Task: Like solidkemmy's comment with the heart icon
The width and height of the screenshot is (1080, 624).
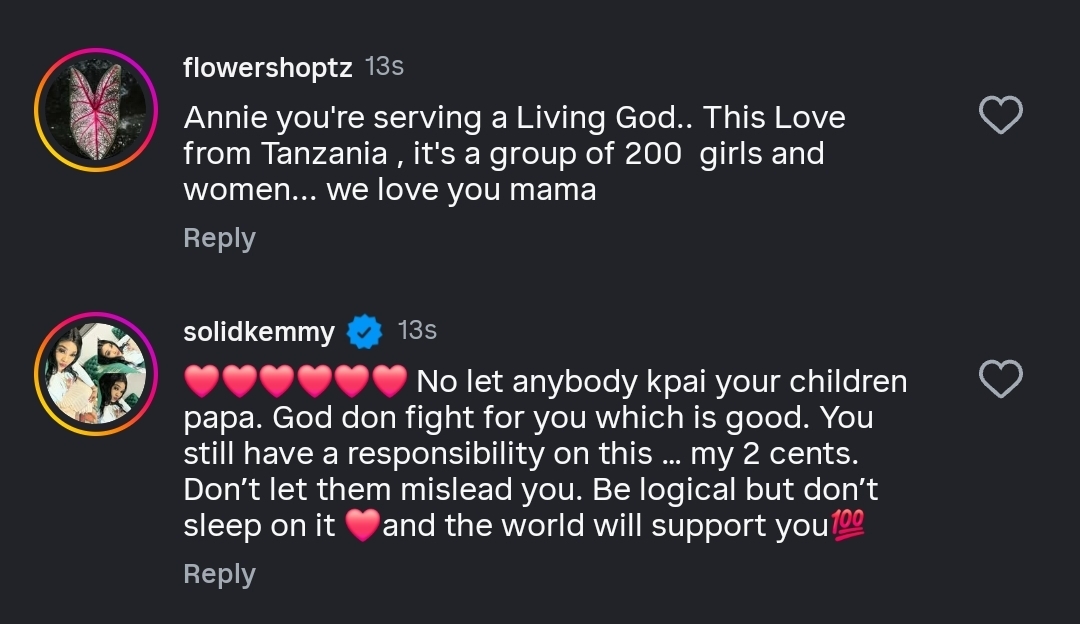Action: coord(999,379)
